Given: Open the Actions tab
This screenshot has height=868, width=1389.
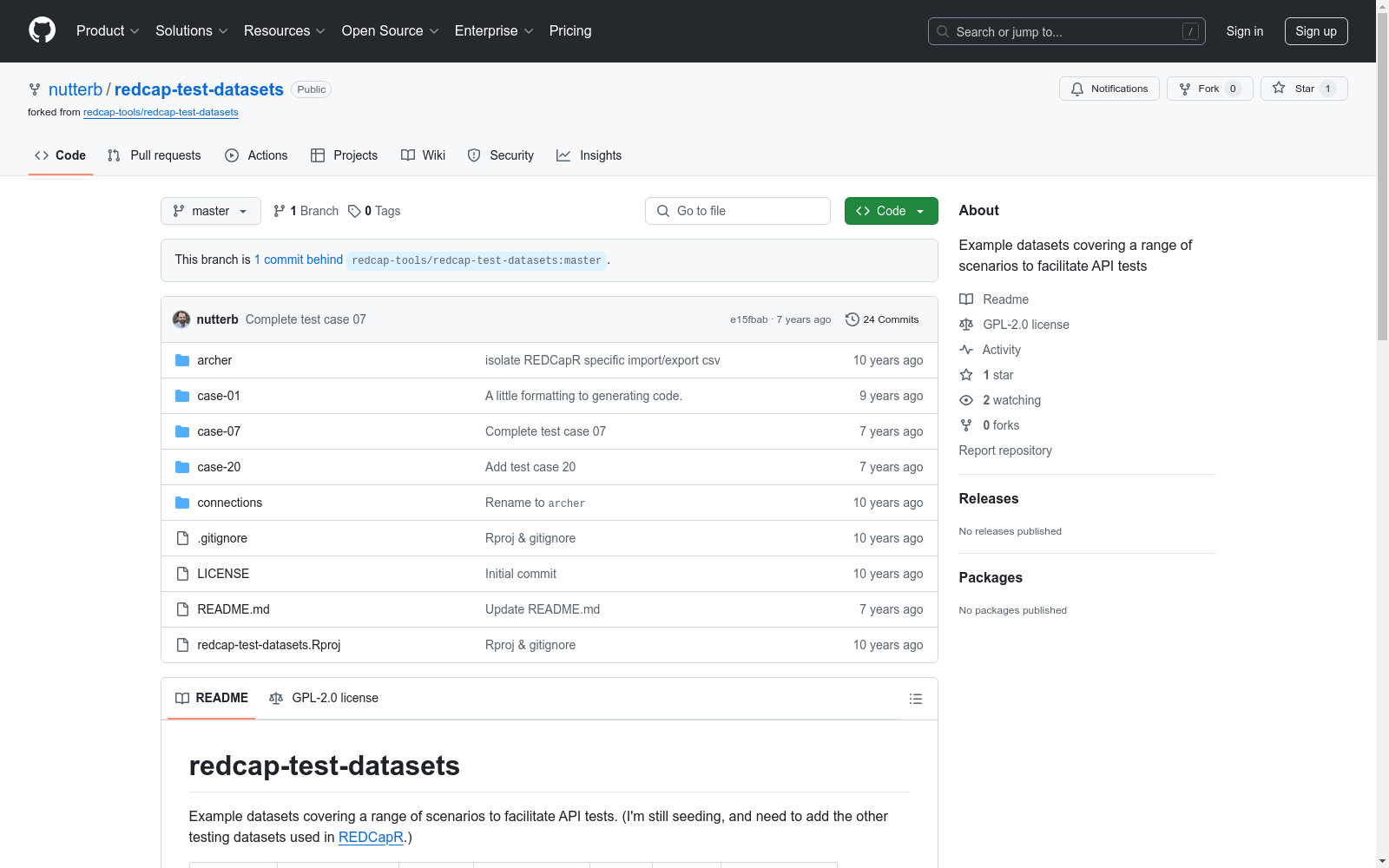Looking at the screenshot, I should pyautogui.click(x=256, y=155).
